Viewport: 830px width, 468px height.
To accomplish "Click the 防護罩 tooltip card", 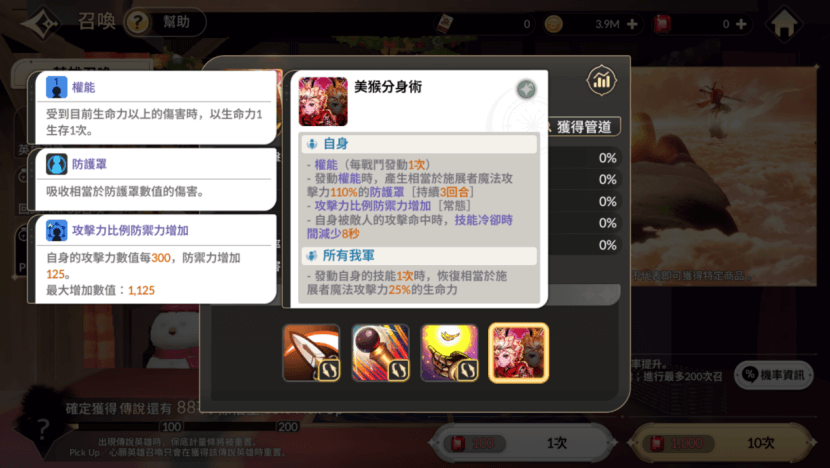I will click(154, 179).
